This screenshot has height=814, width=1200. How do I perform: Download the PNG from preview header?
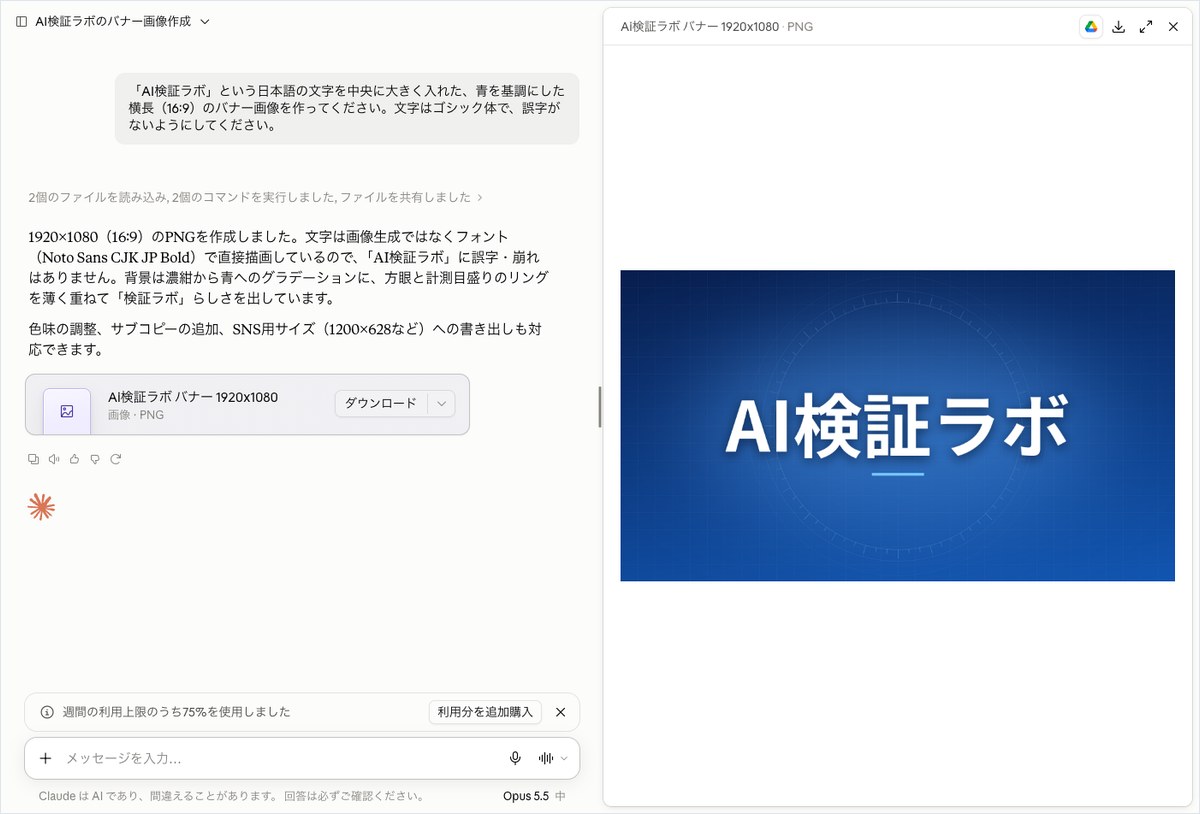[1119, 27]
